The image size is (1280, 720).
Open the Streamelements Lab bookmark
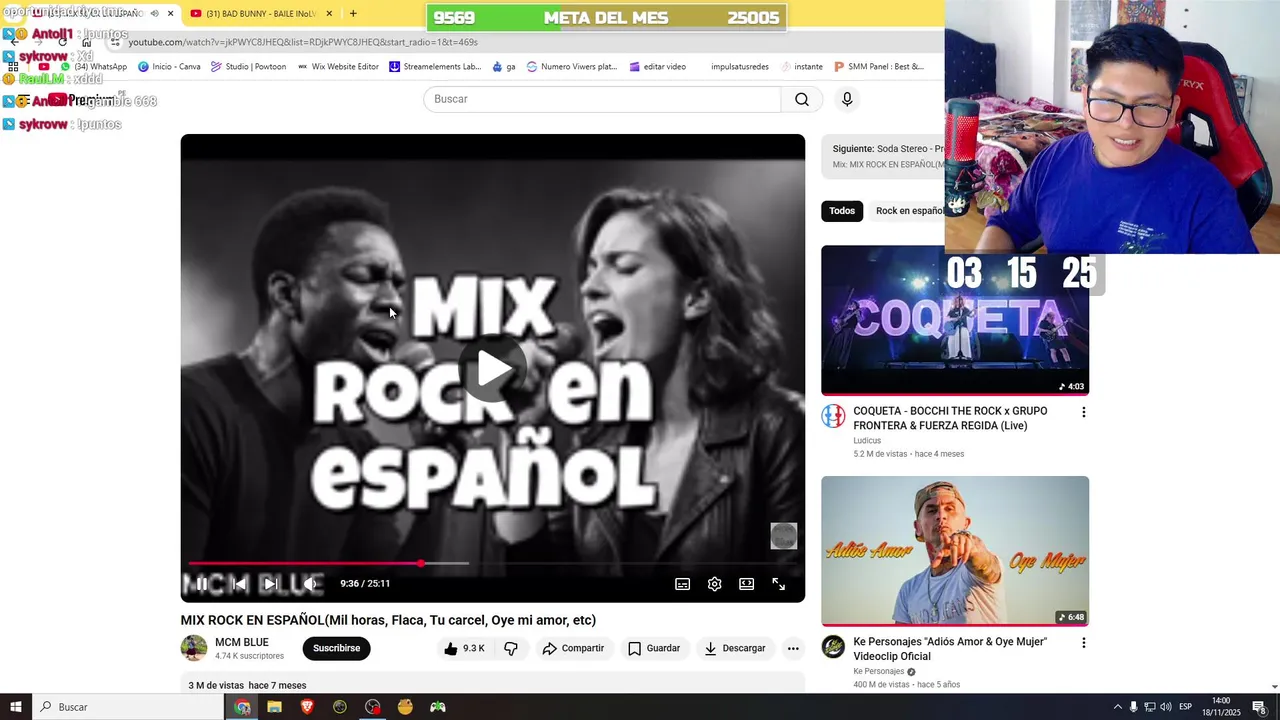point(435,67)
